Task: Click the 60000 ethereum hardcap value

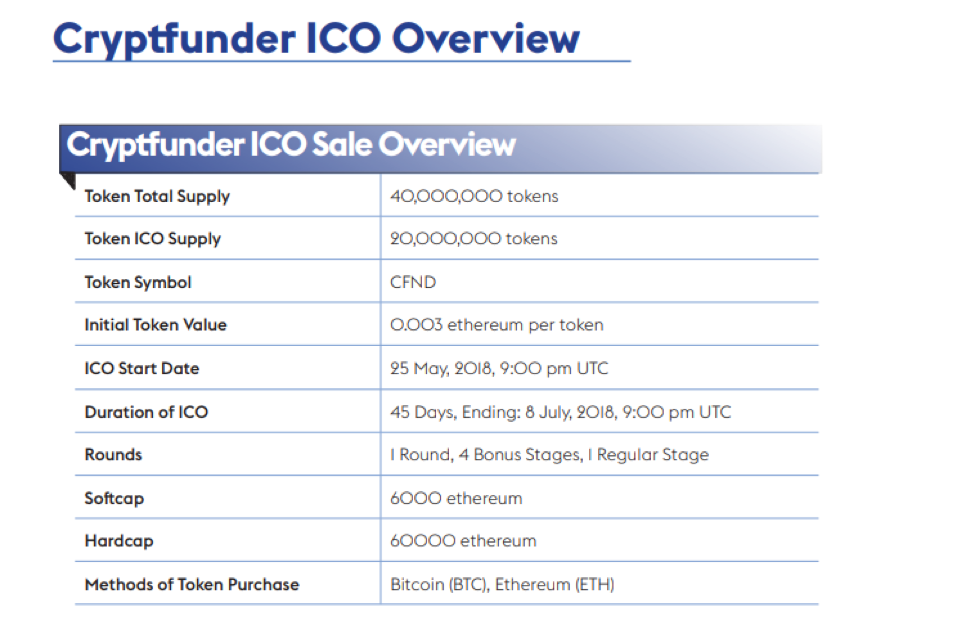Action: [x=463, y=541]
